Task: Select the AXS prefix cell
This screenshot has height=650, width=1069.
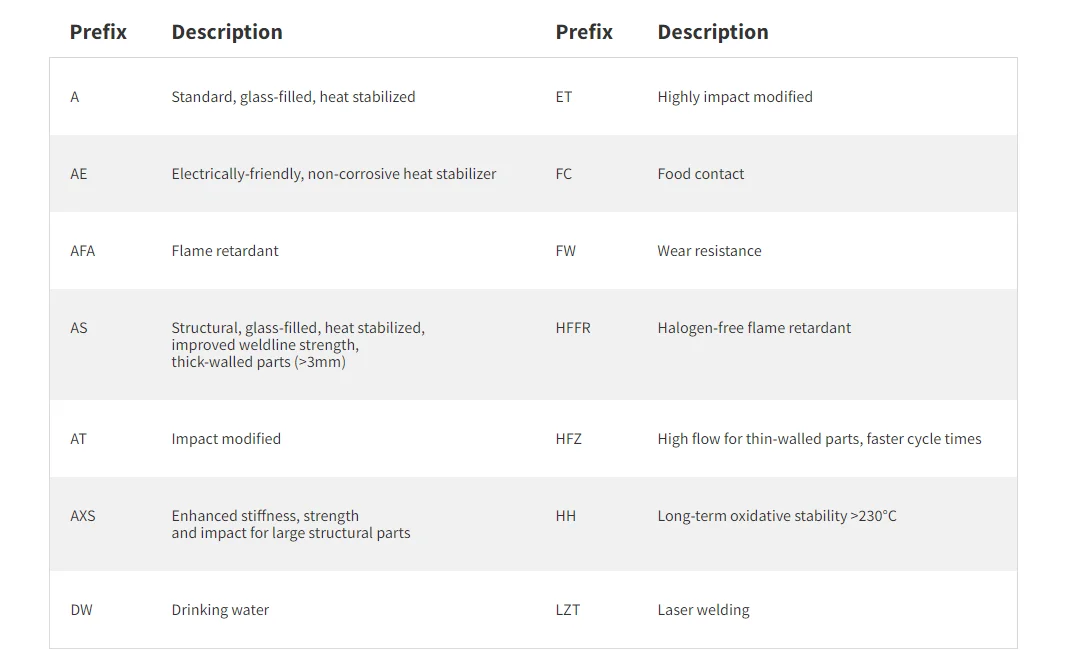Action: click(x=83, y=516)
